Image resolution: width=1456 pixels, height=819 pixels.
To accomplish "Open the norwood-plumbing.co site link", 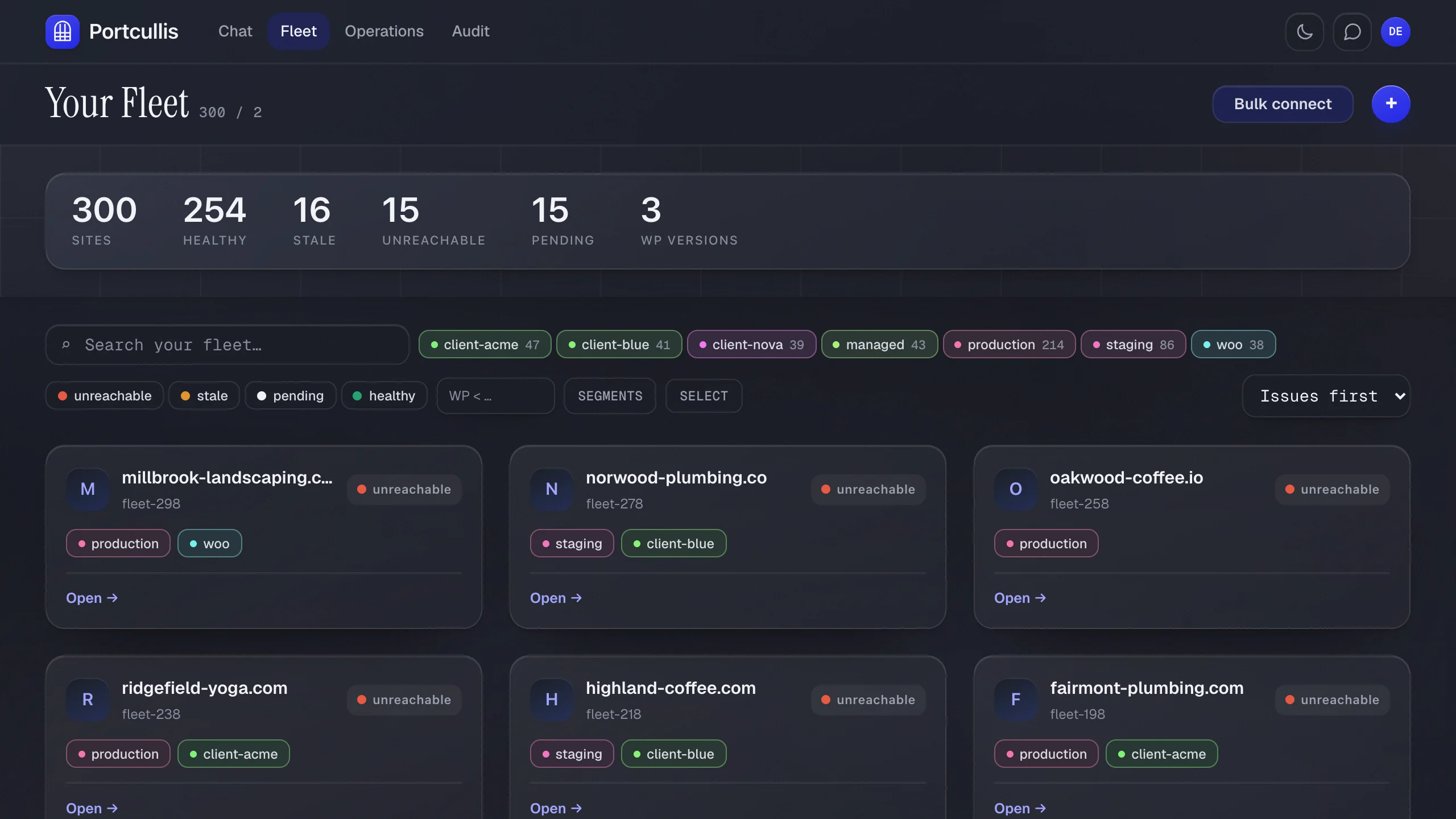I will 556,598.
